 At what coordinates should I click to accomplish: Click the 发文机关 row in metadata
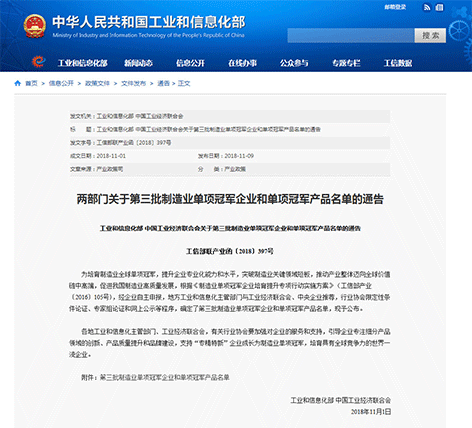230,116
